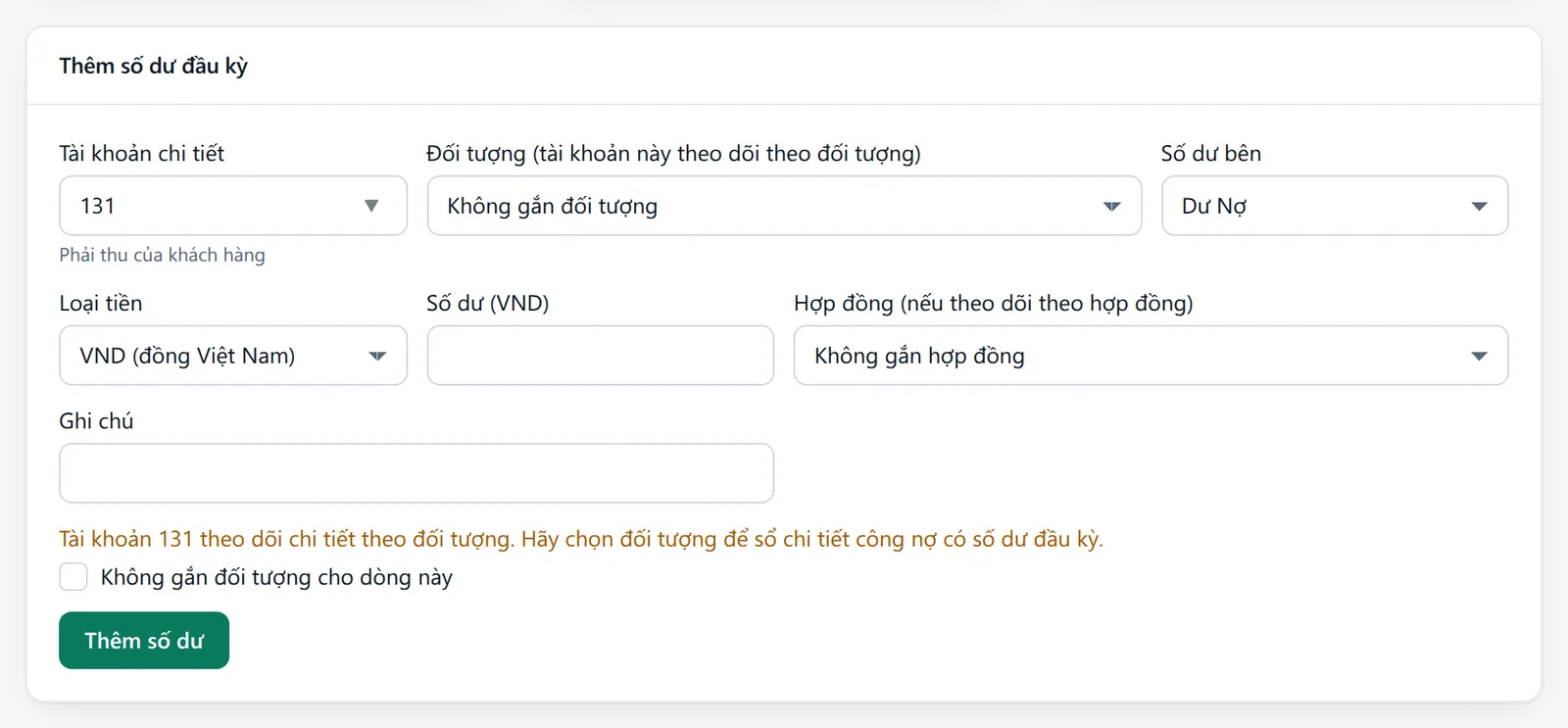
Task: Click the Hợp đồng (nếu theo dõi theo hợp đồng) label
Action: 994,303
